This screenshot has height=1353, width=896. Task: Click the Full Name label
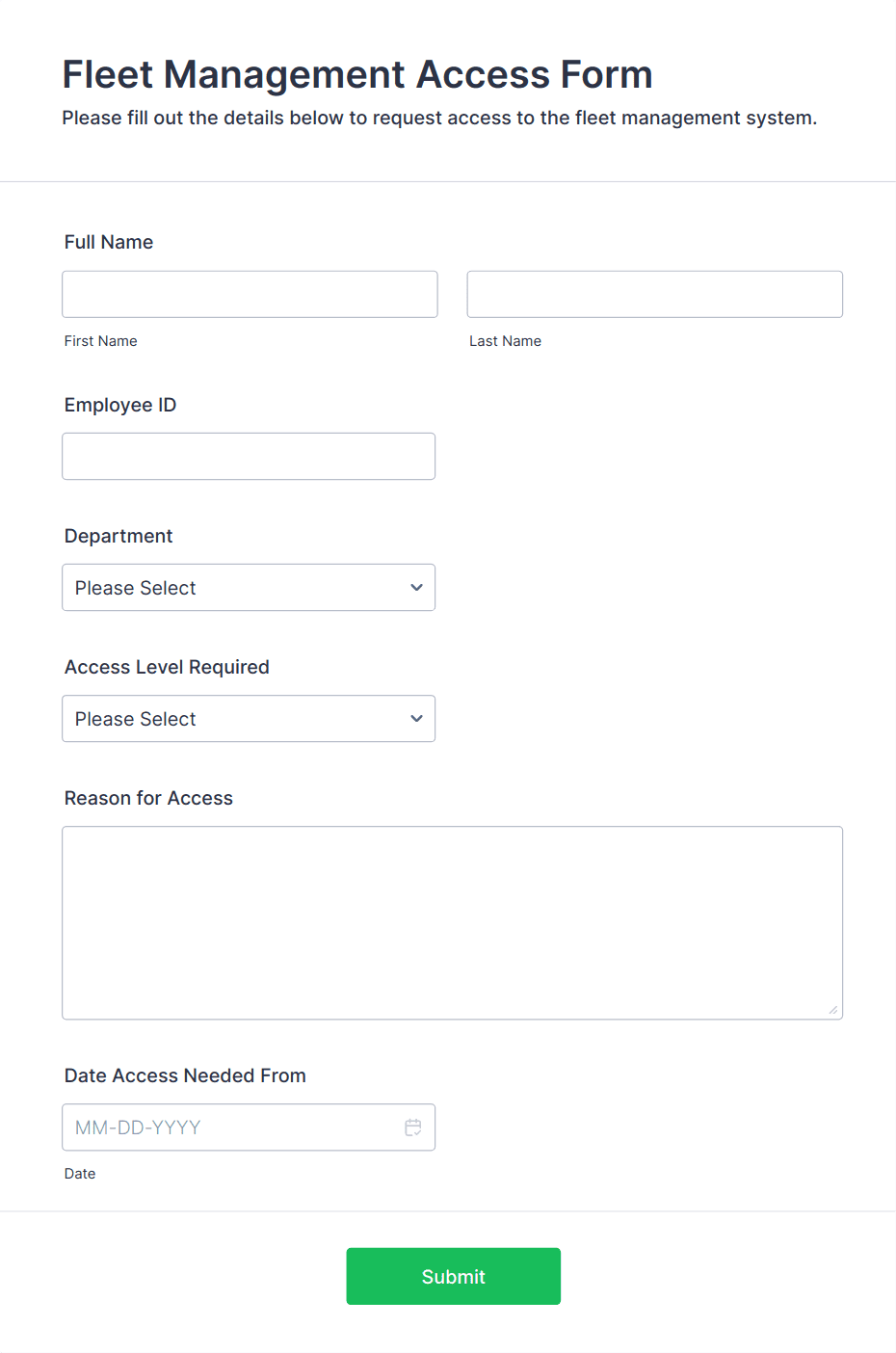(x=108, y=242)
